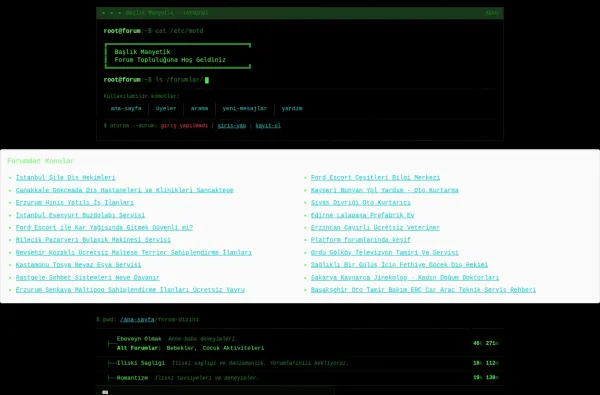Click the /ana-sayfa breadcrumb link

pos(137,320)
